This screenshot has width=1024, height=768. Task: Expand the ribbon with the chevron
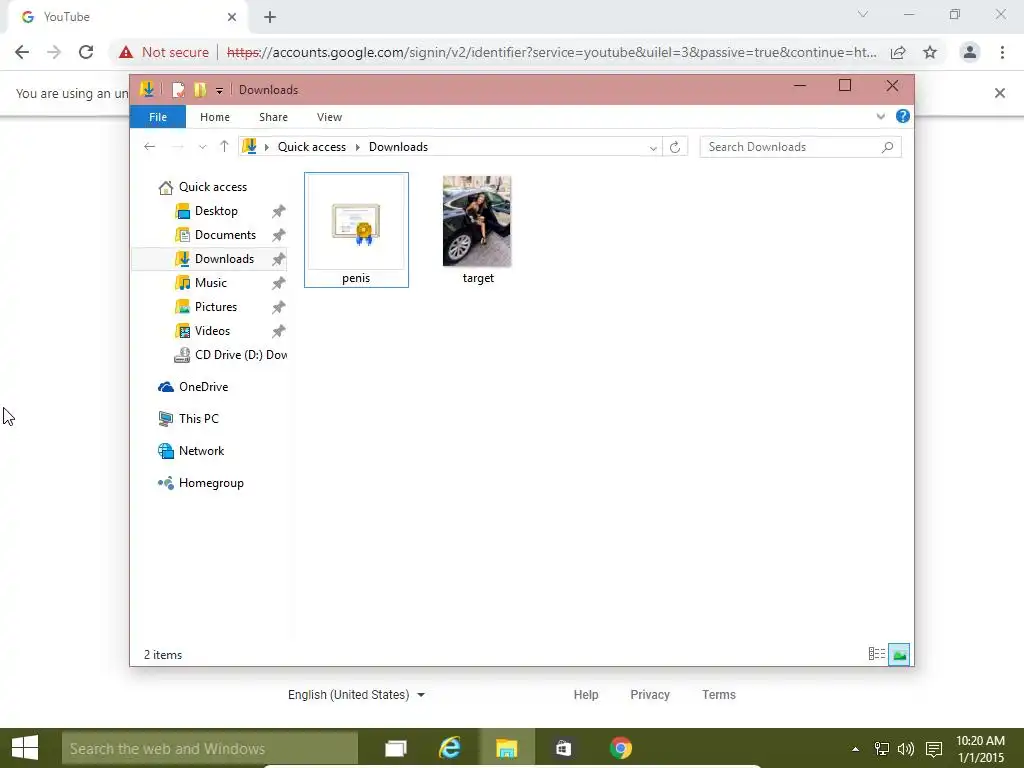point(880,116)
